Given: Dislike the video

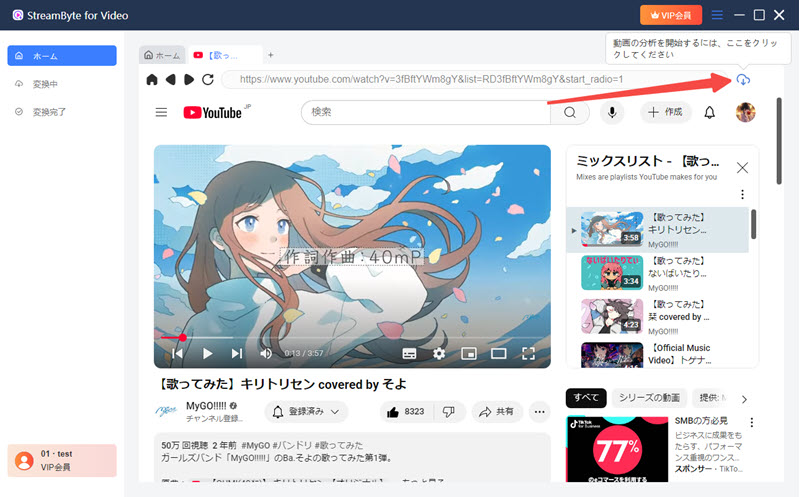Looking at the screenshot, I should click(x=449, y=412).
